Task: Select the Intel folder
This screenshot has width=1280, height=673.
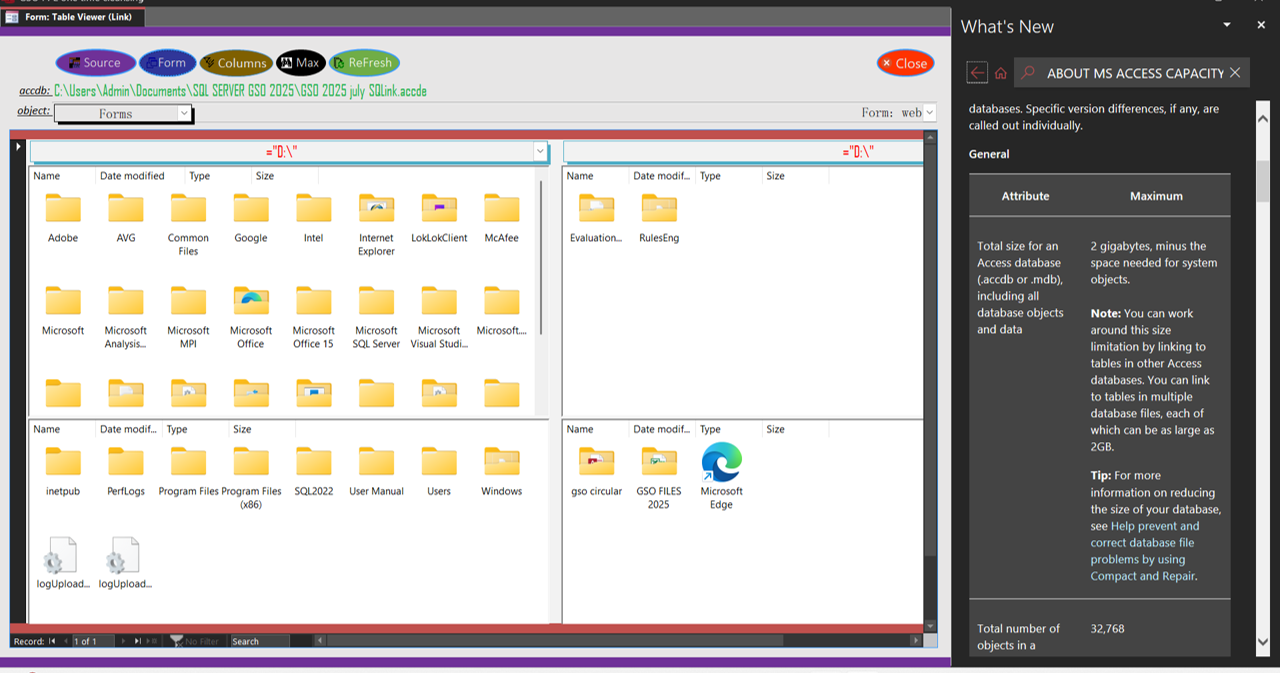Action: (314, 218)
